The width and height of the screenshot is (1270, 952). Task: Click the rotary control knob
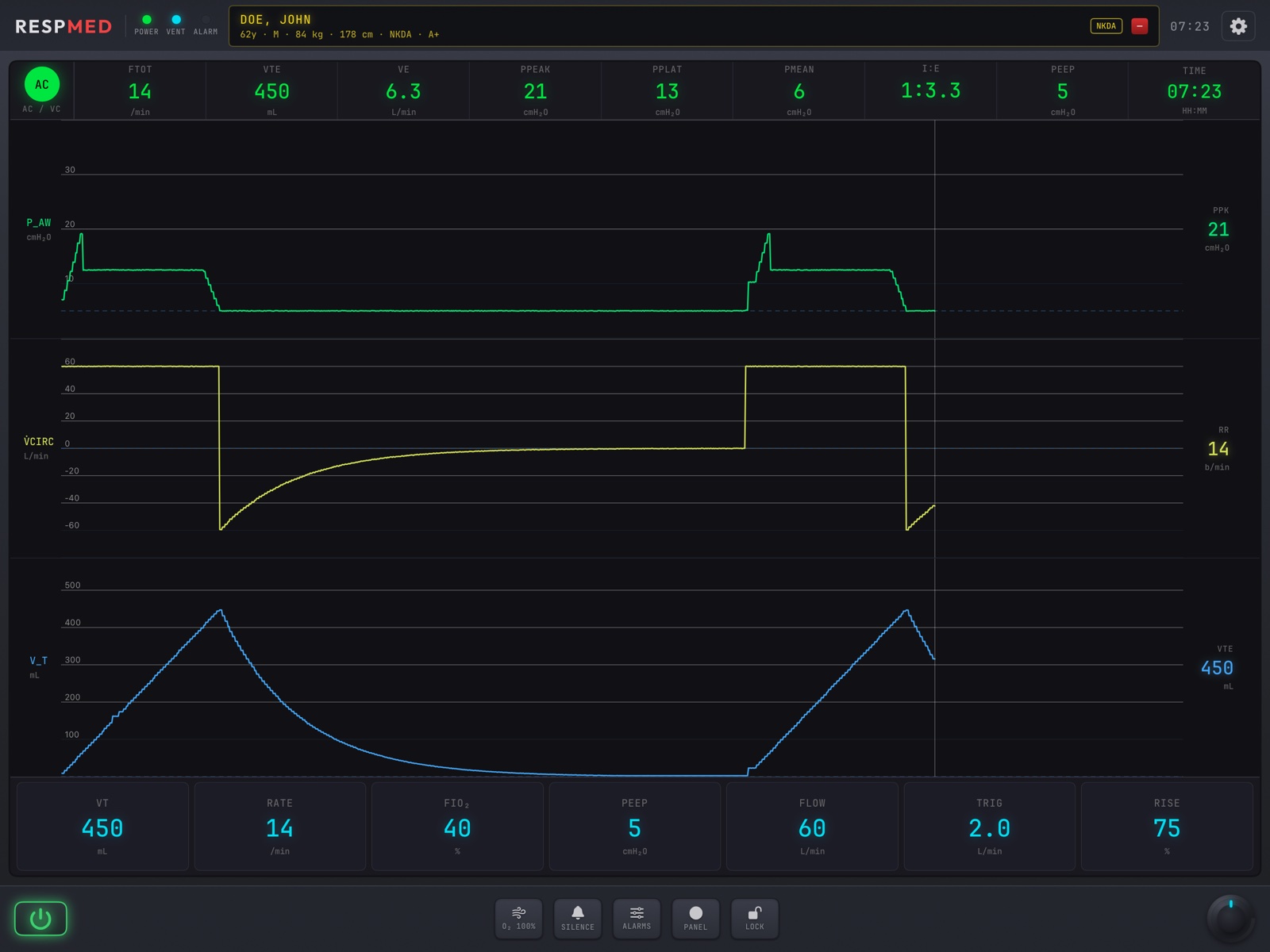(1230, 919)
